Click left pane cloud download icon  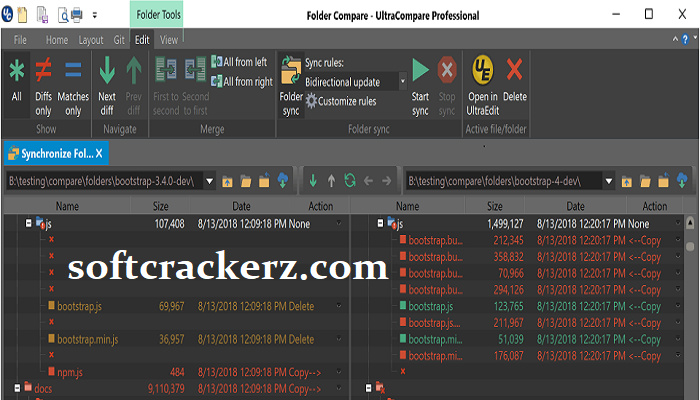283,180
